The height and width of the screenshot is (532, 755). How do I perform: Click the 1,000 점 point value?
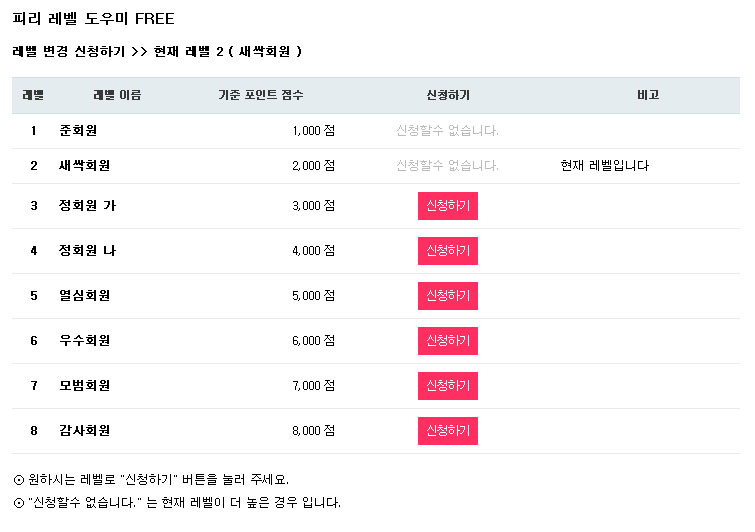click(313, 131)
